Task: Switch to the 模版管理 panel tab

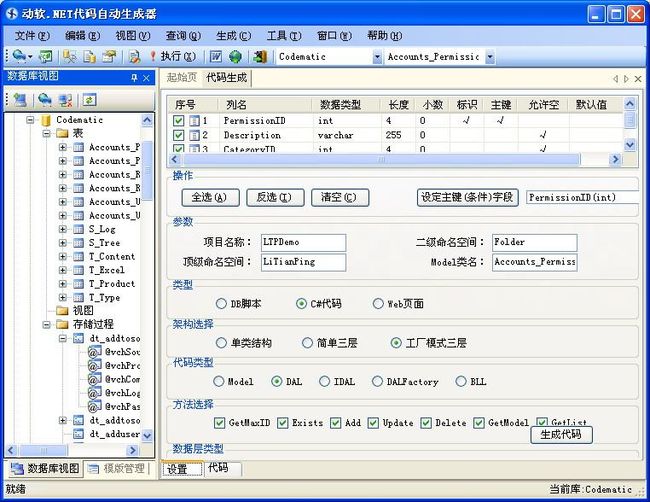Action: [117, 469]
